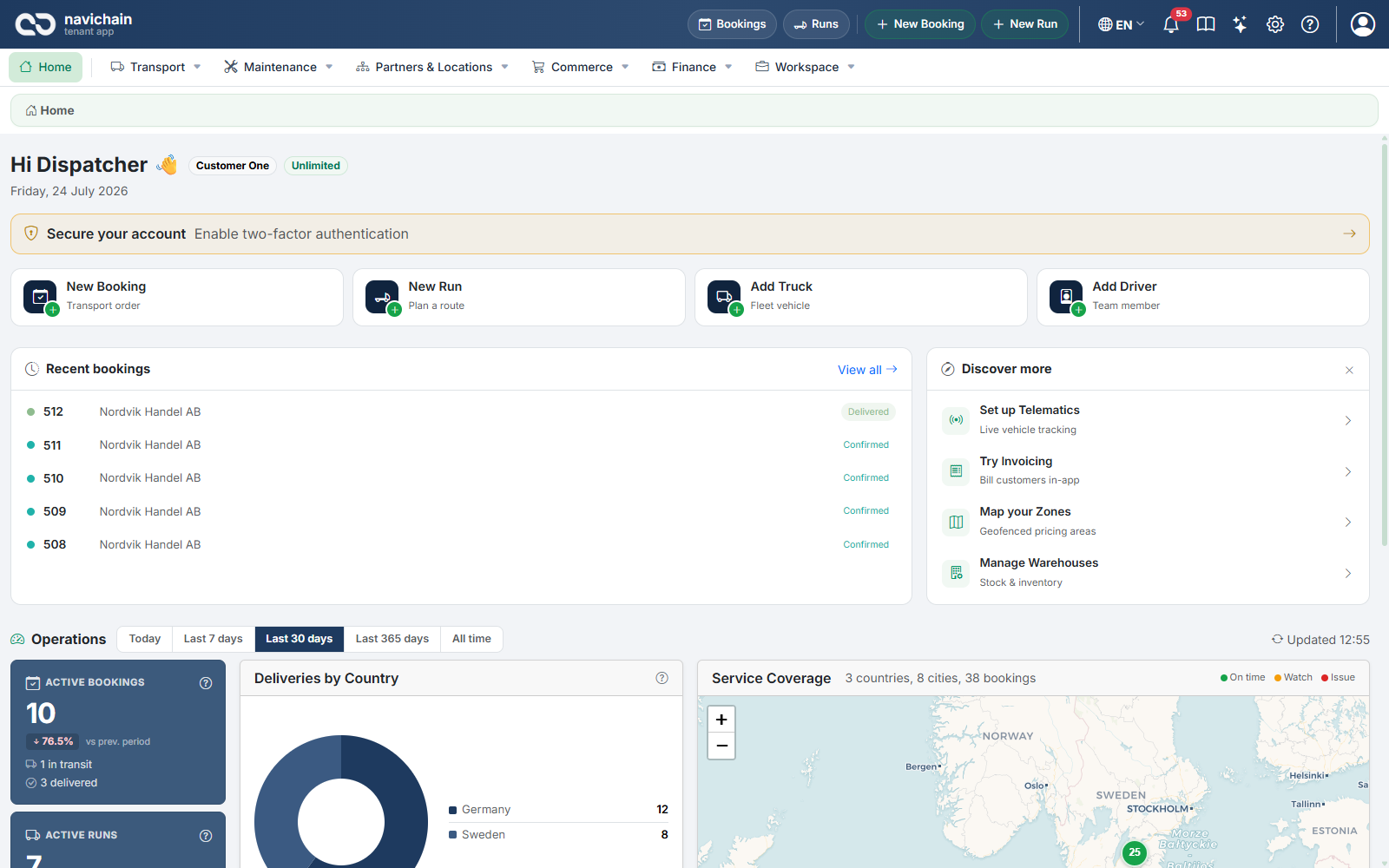Click the top bar New Run button
This screenshot has height=868, width=1389.
click(x=1024, y=24)
